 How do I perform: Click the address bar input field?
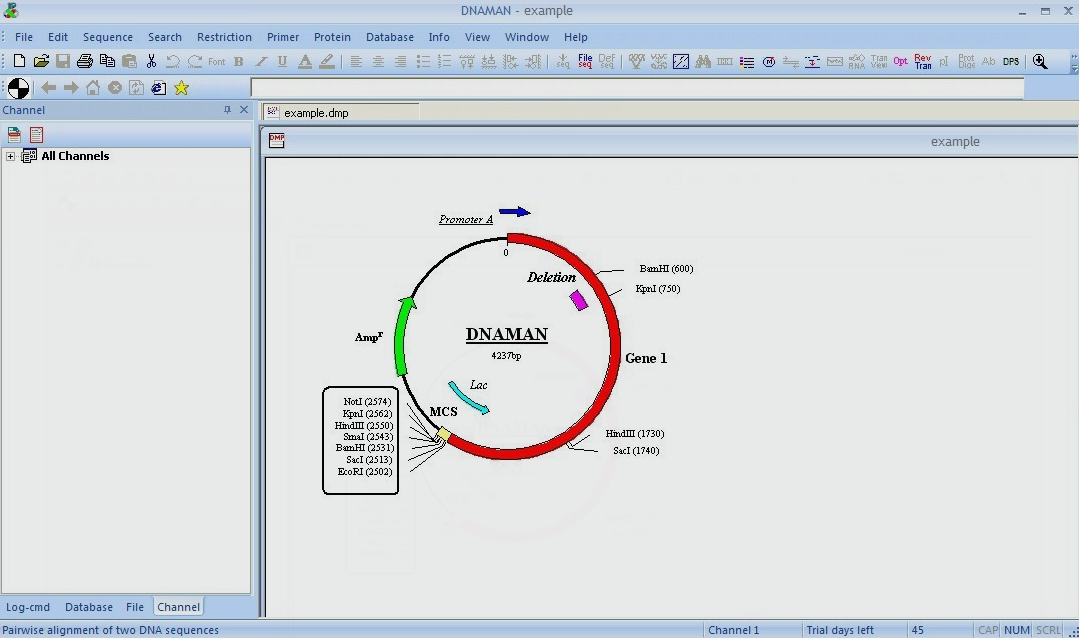coord(637,88)
